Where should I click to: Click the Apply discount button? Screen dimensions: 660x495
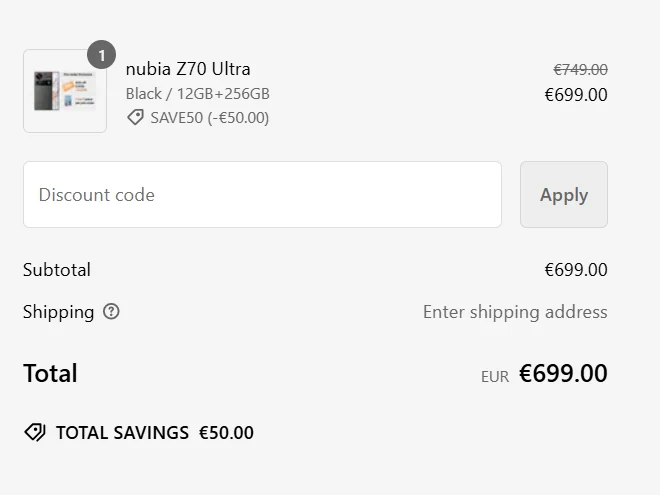(x=564, y=194)
